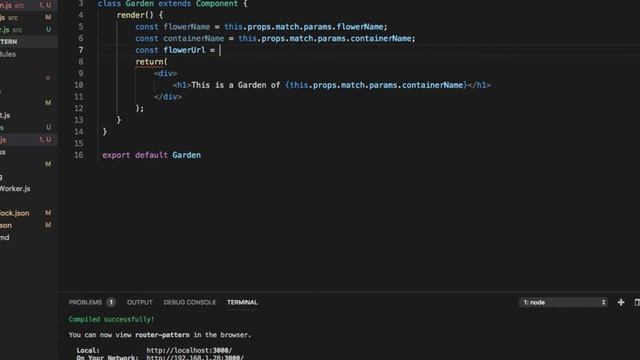Open the http://localhost:3000/ link in terminal
The width and height of the screenshot is (640, 360).
tap(189, 350)
